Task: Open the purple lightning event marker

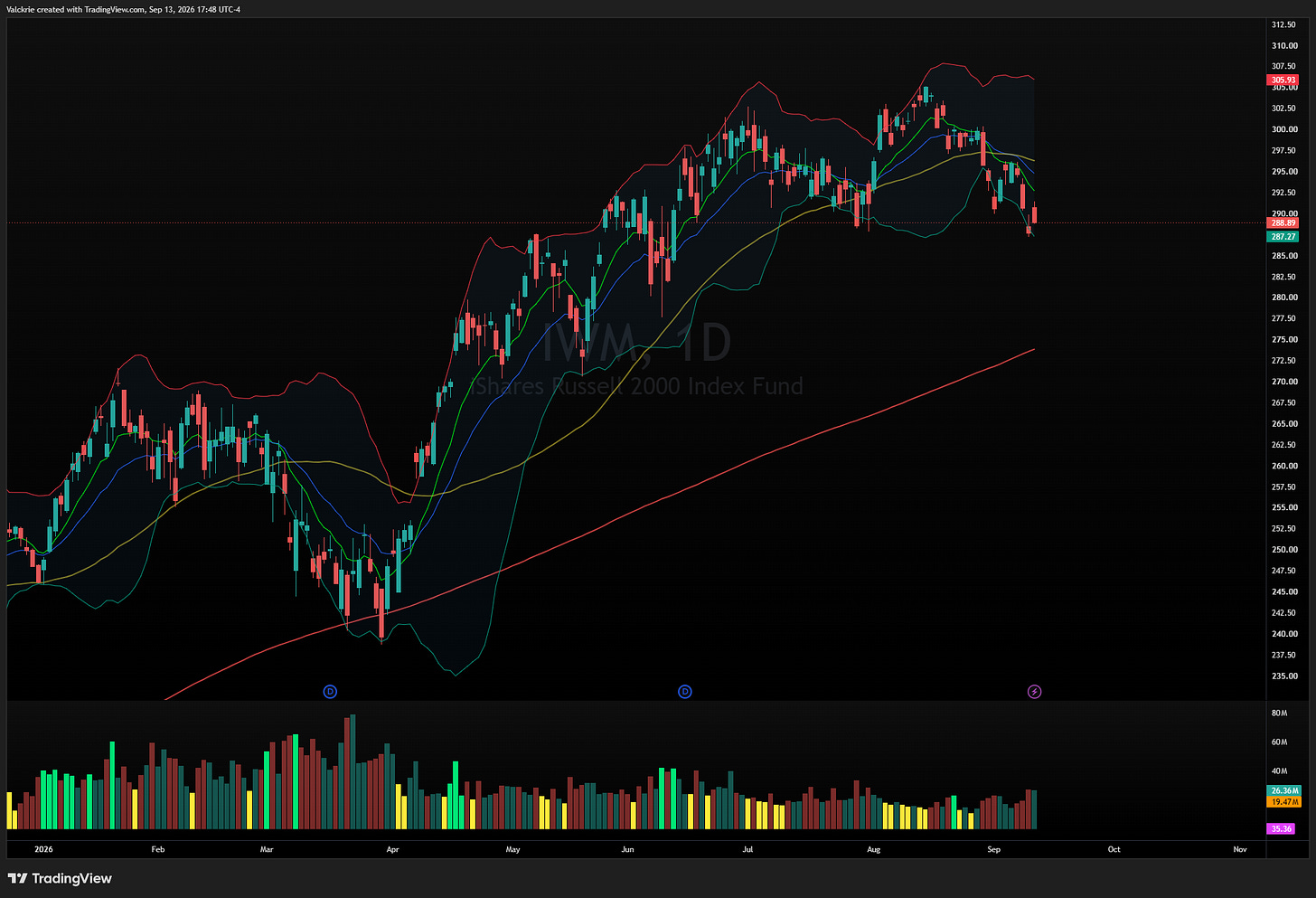Action: pyautogui.click(x=1035, y=692)
